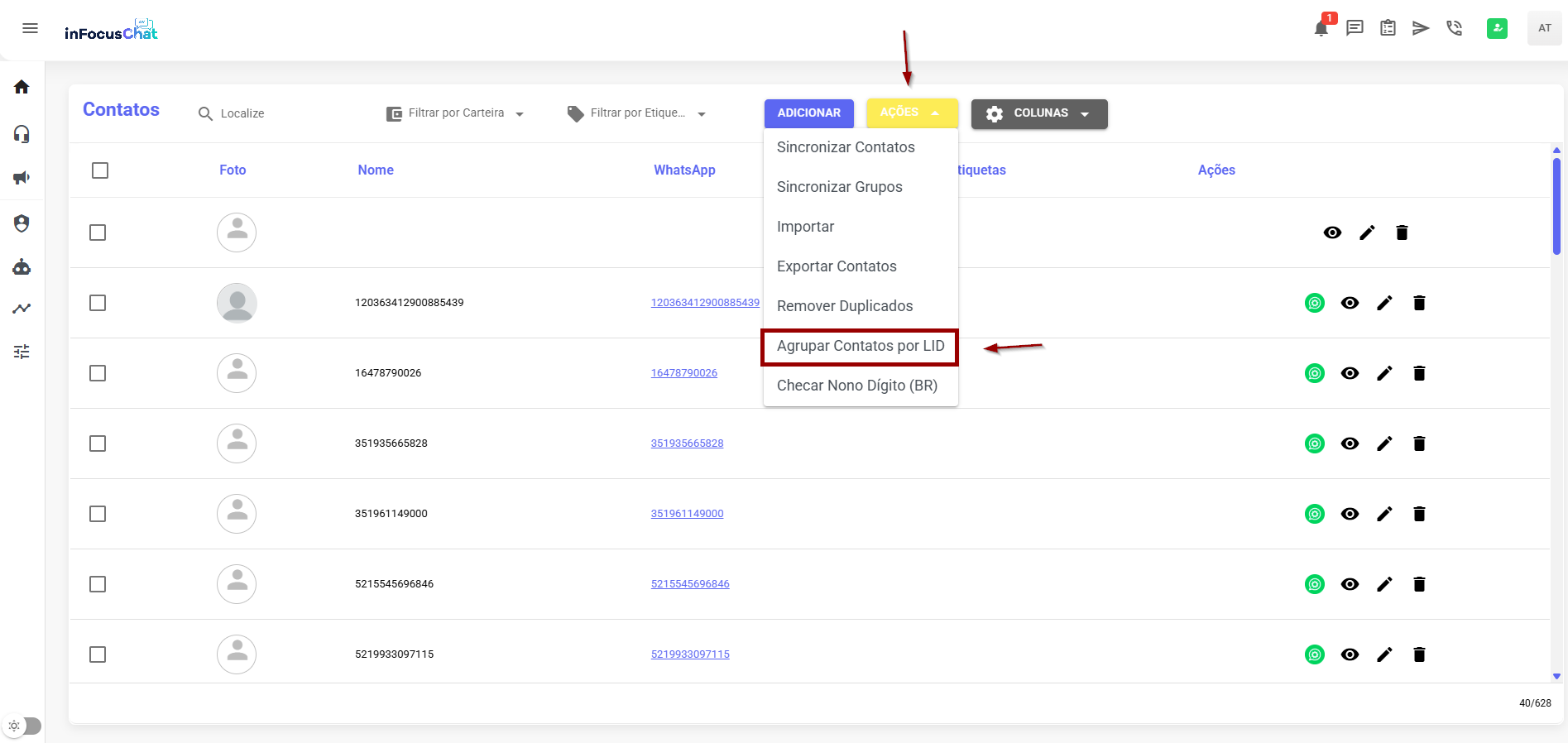This screenshot has width=1568, height=743.
Task: Open WhatsApp chat for contact 5215545696846
Action: click(x=1315, y=584)
